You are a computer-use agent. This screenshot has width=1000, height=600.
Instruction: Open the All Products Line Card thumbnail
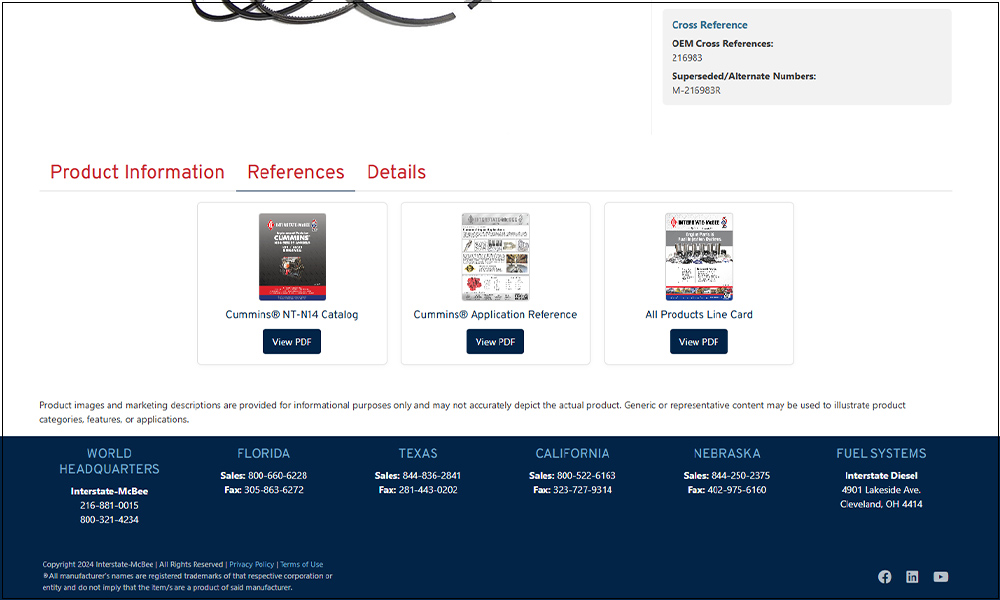(699, 257)
